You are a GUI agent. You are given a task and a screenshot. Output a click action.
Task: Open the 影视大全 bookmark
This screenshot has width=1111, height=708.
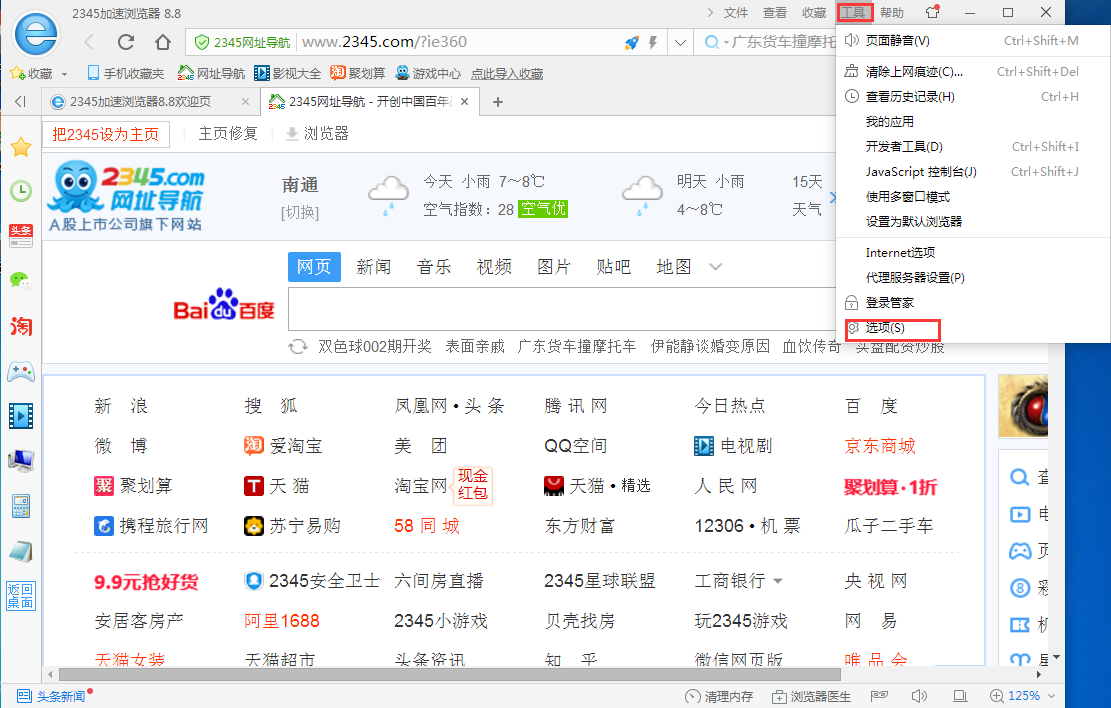click(x=288, y=74)
